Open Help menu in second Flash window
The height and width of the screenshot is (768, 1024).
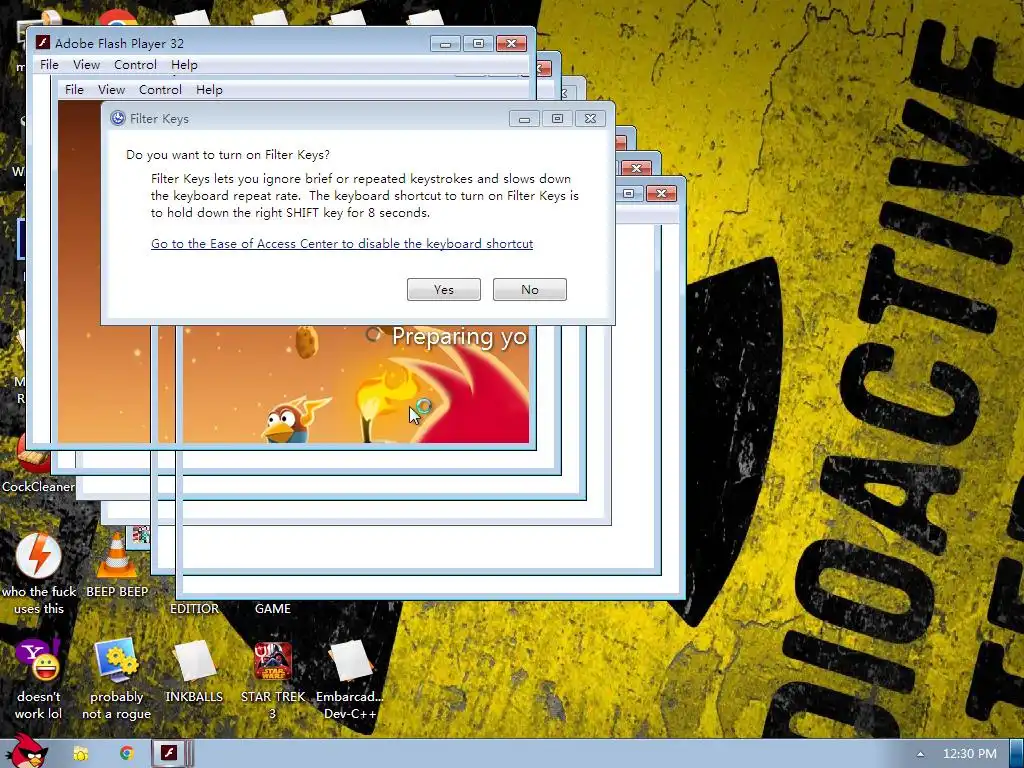click(x=209, y=89)
